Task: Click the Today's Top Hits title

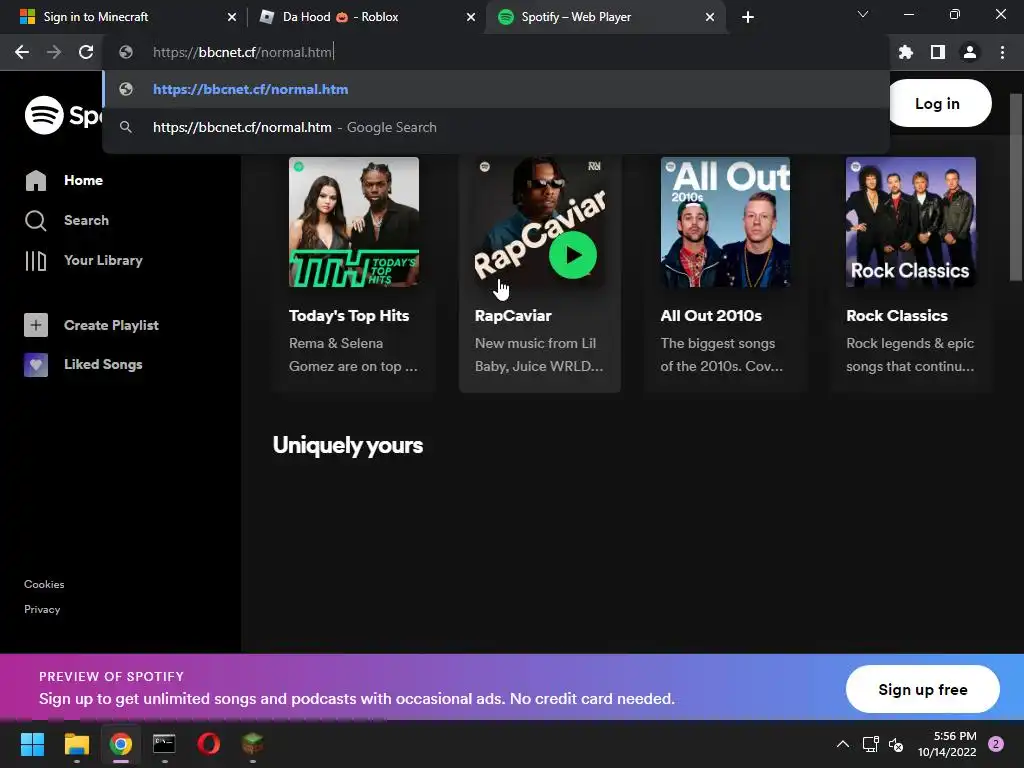Action: coord(349,315)
